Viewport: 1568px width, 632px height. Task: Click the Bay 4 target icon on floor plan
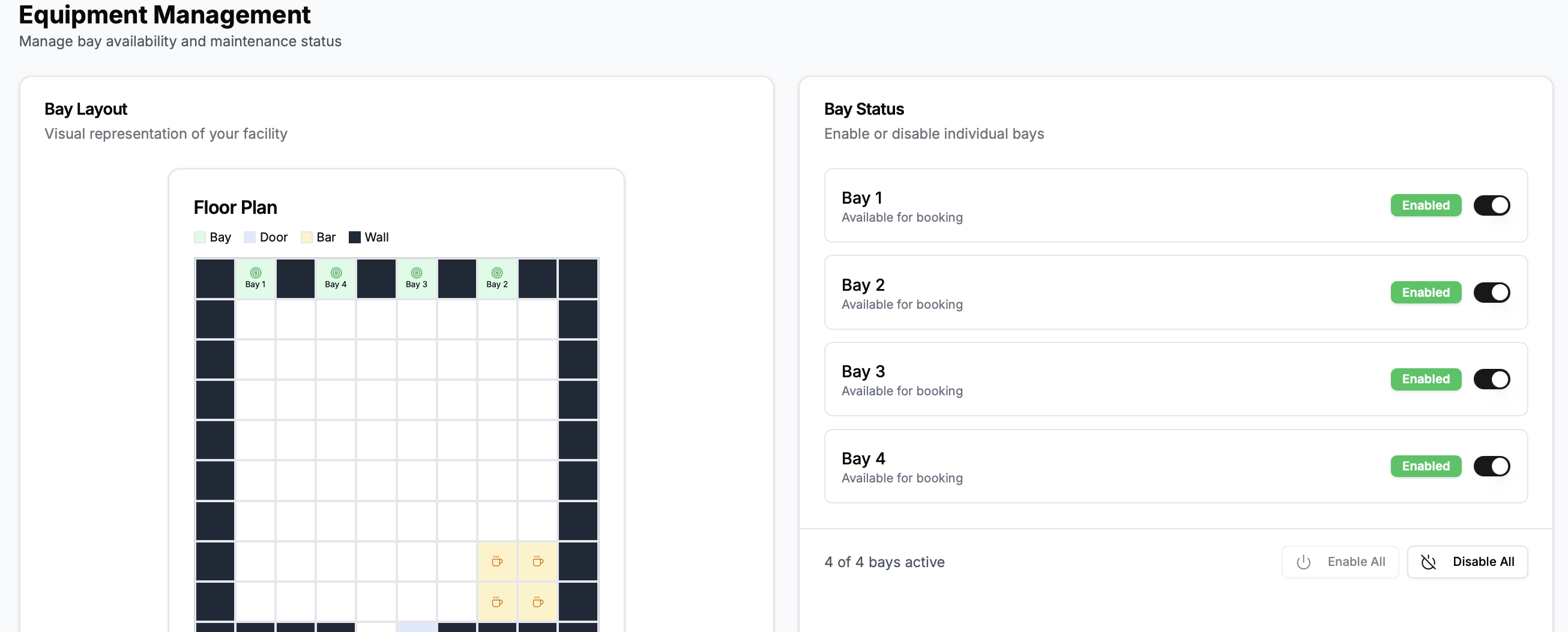tap(335, 273)
